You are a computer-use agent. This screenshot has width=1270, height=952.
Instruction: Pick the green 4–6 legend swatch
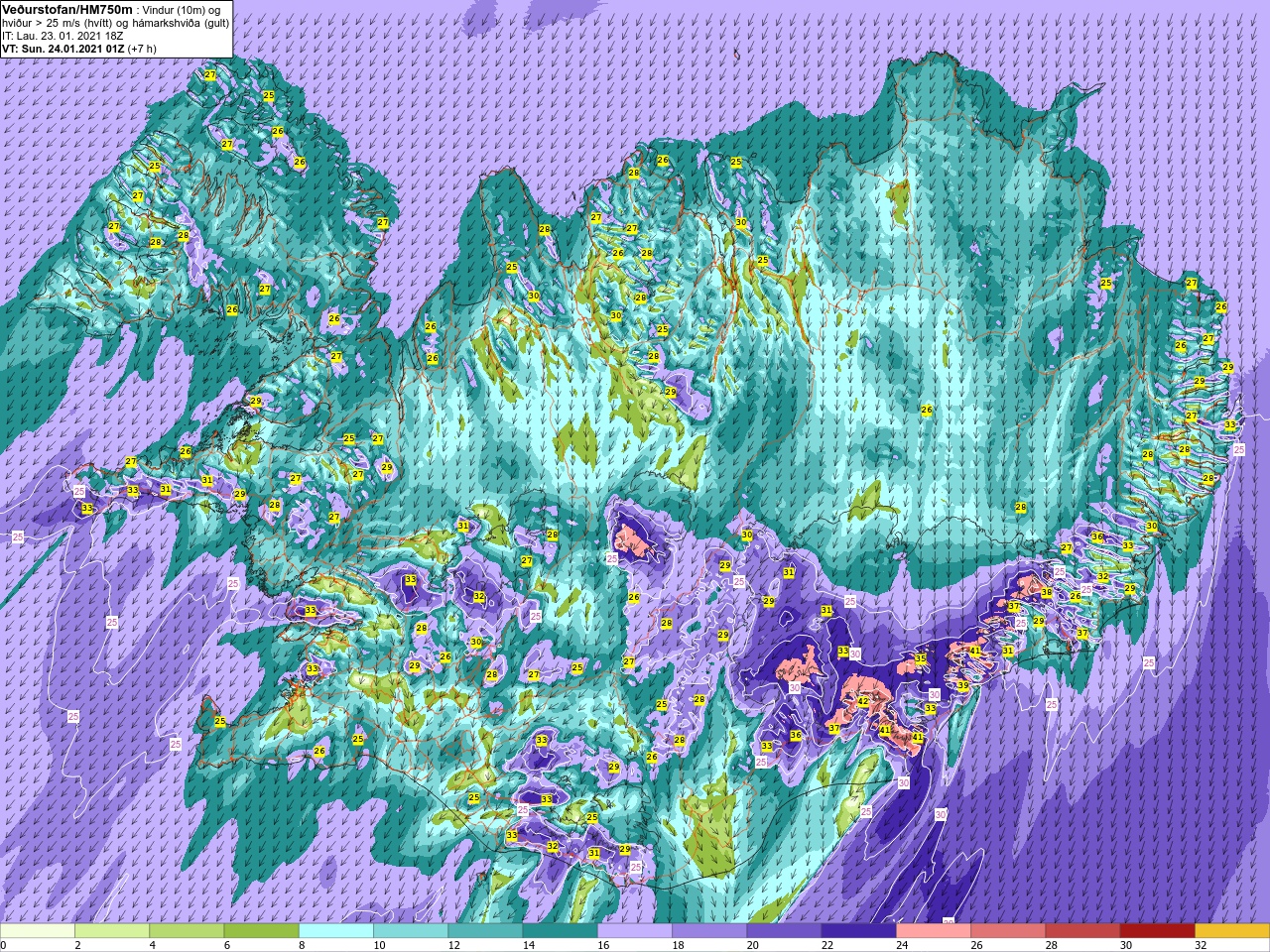(x=187, y=931)
